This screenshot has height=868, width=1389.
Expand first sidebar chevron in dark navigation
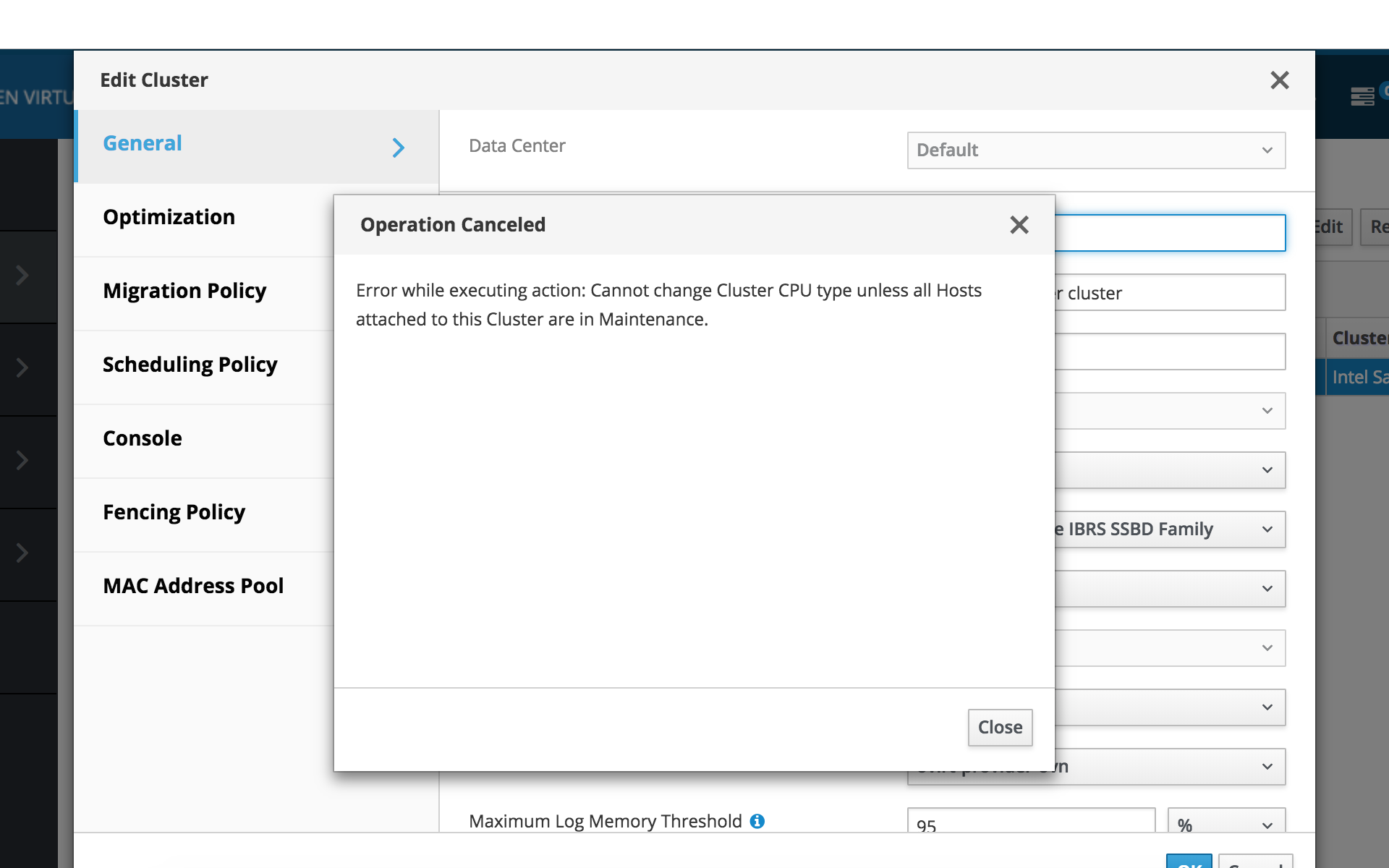(22, 275)
